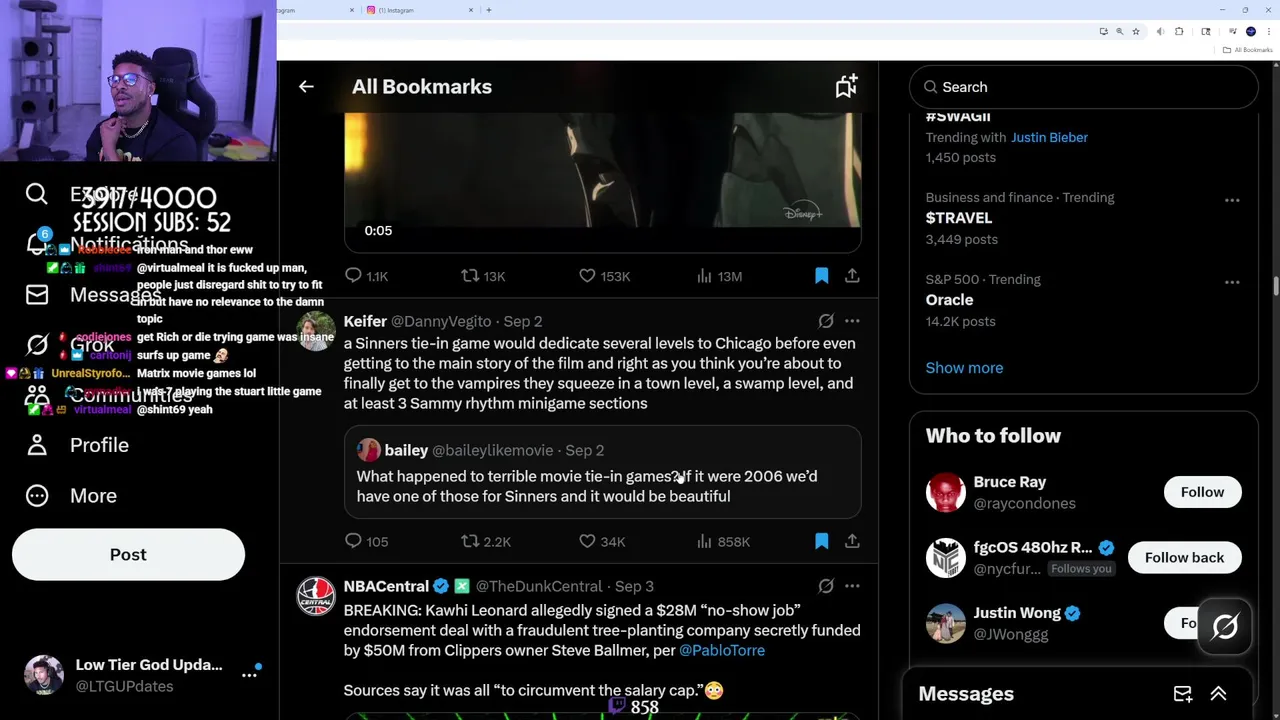Open quoted bailey tweet about movie tie-in games
This screenshot has width=1280, height=720.
coord(602,472)
